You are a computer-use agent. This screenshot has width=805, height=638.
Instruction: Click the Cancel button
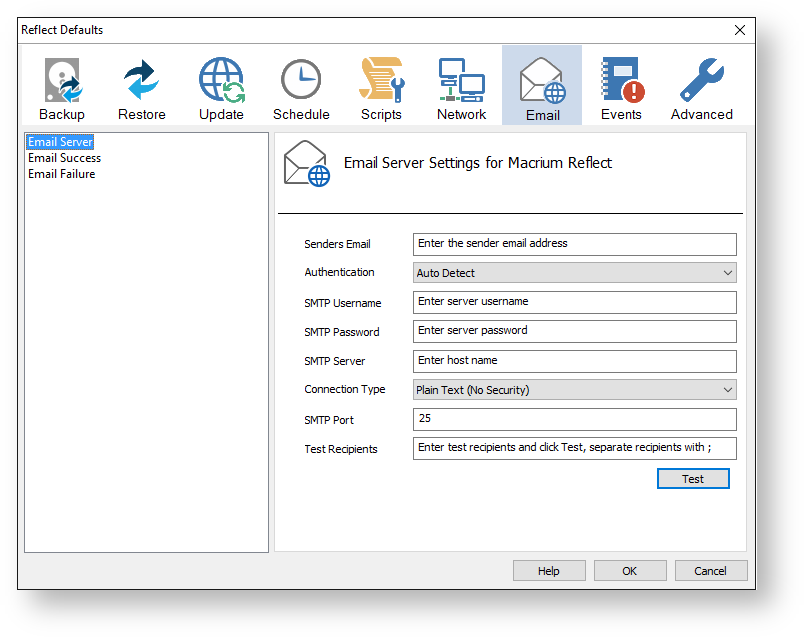tap(711, 571)
